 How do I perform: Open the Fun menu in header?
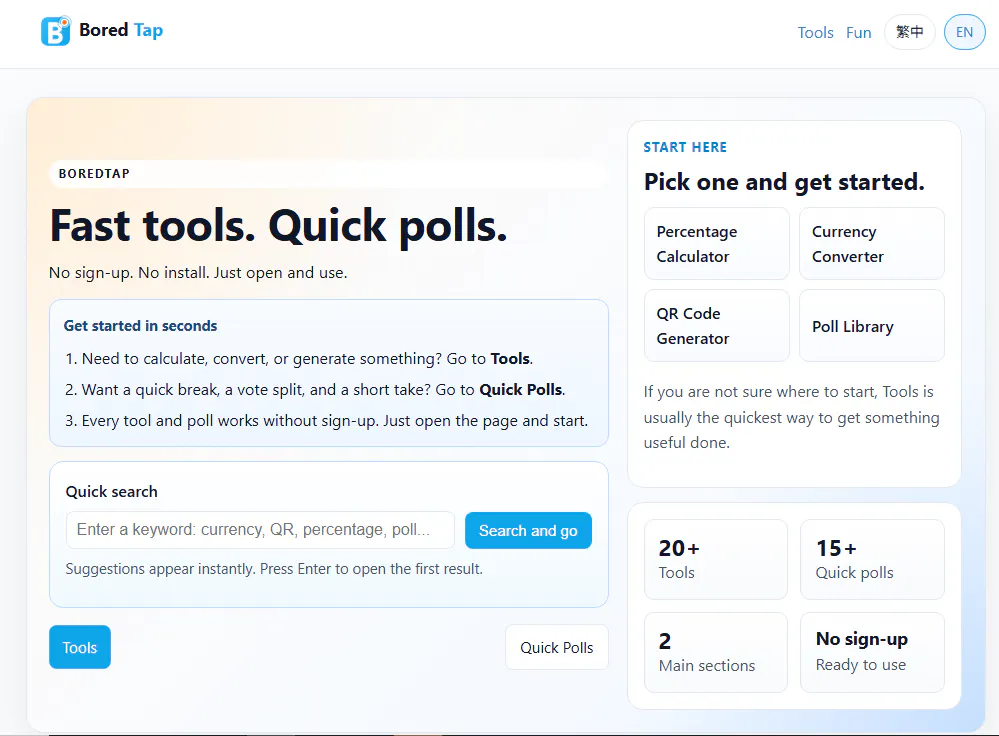tap(858, 32)
